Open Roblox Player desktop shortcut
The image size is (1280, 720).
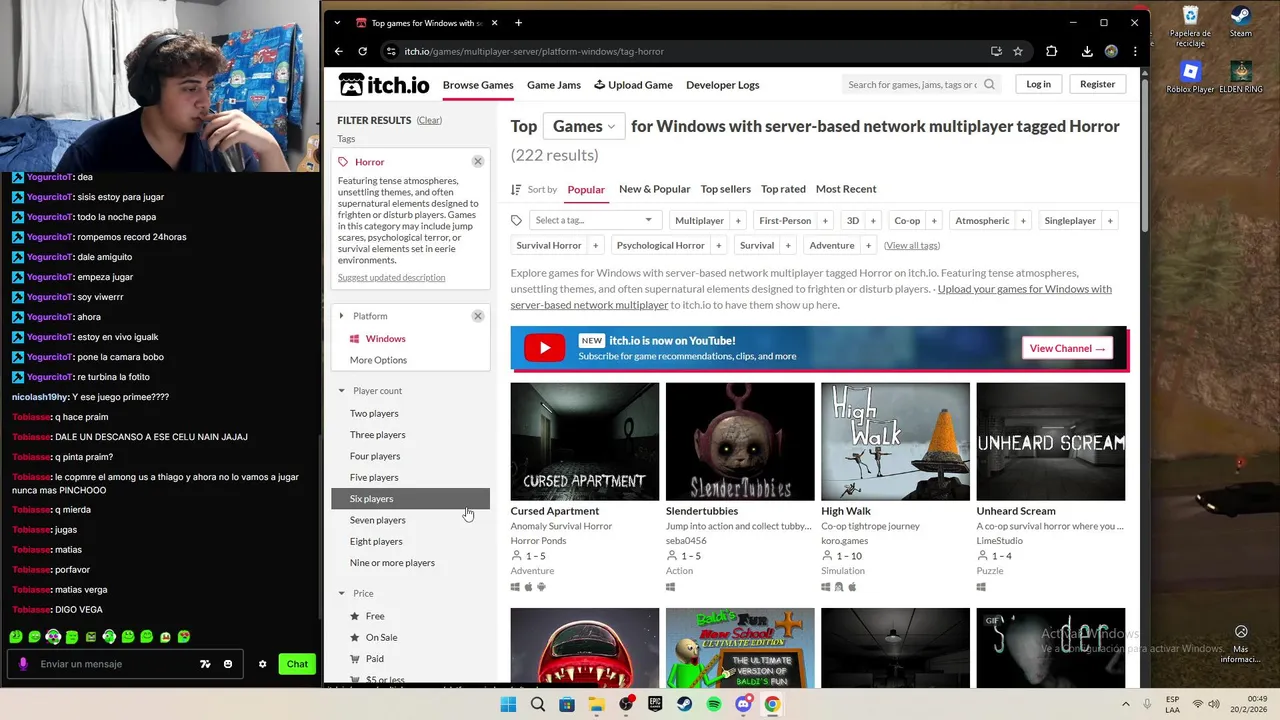pos(1190,78)
